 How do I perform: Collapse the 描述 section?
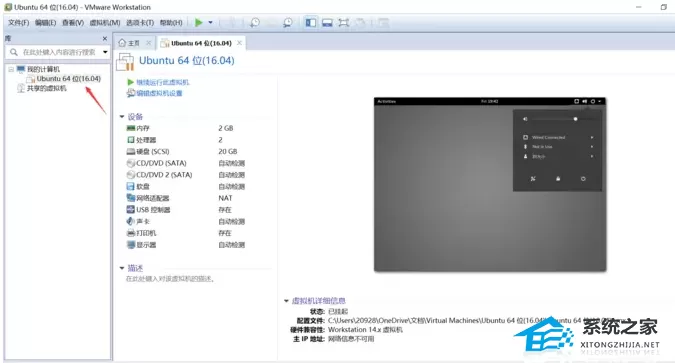pos(122,268)
